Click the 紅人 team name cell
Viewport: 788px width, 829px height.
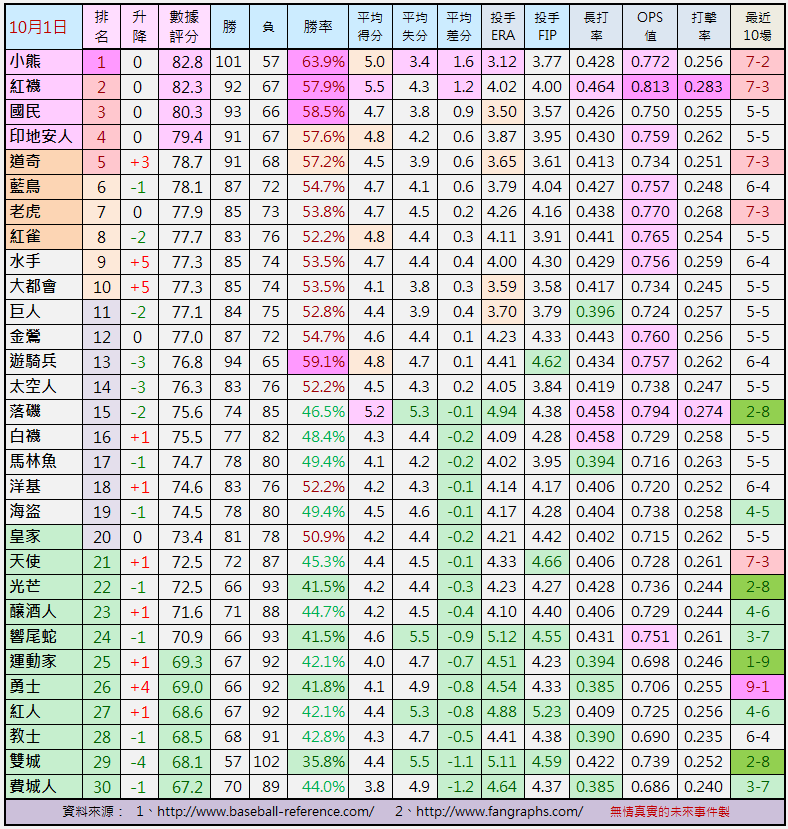(x=44, y=712)
